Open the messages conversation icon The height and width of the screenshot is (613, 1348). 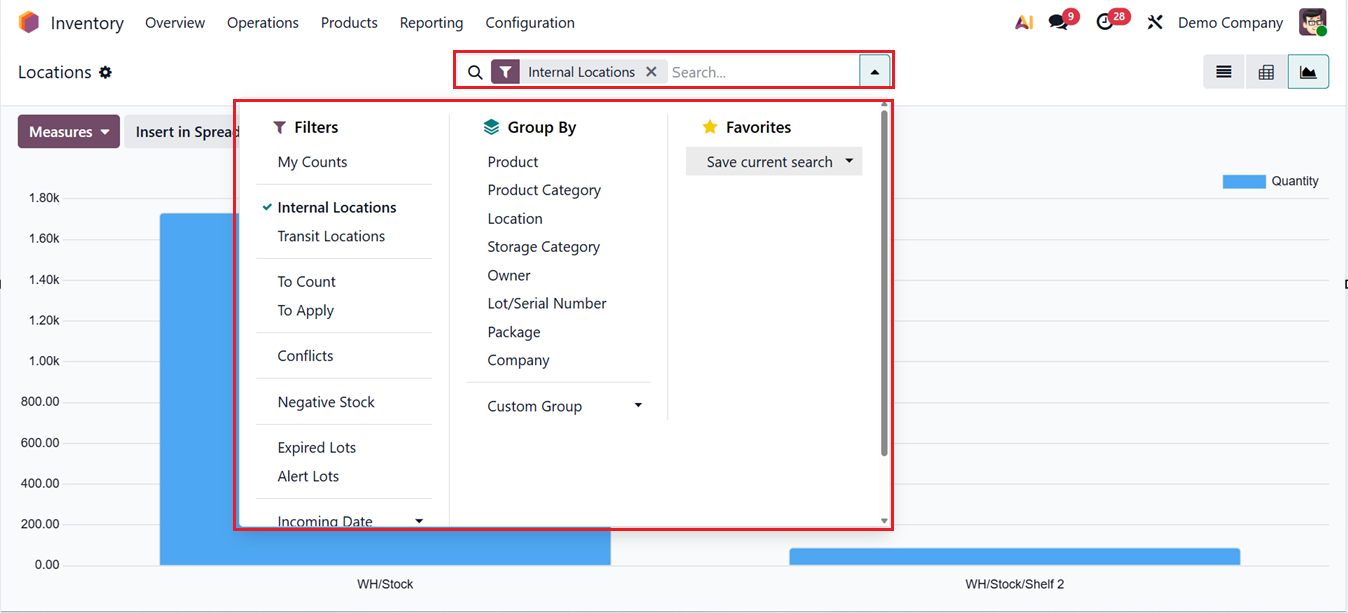[1057, 21]
